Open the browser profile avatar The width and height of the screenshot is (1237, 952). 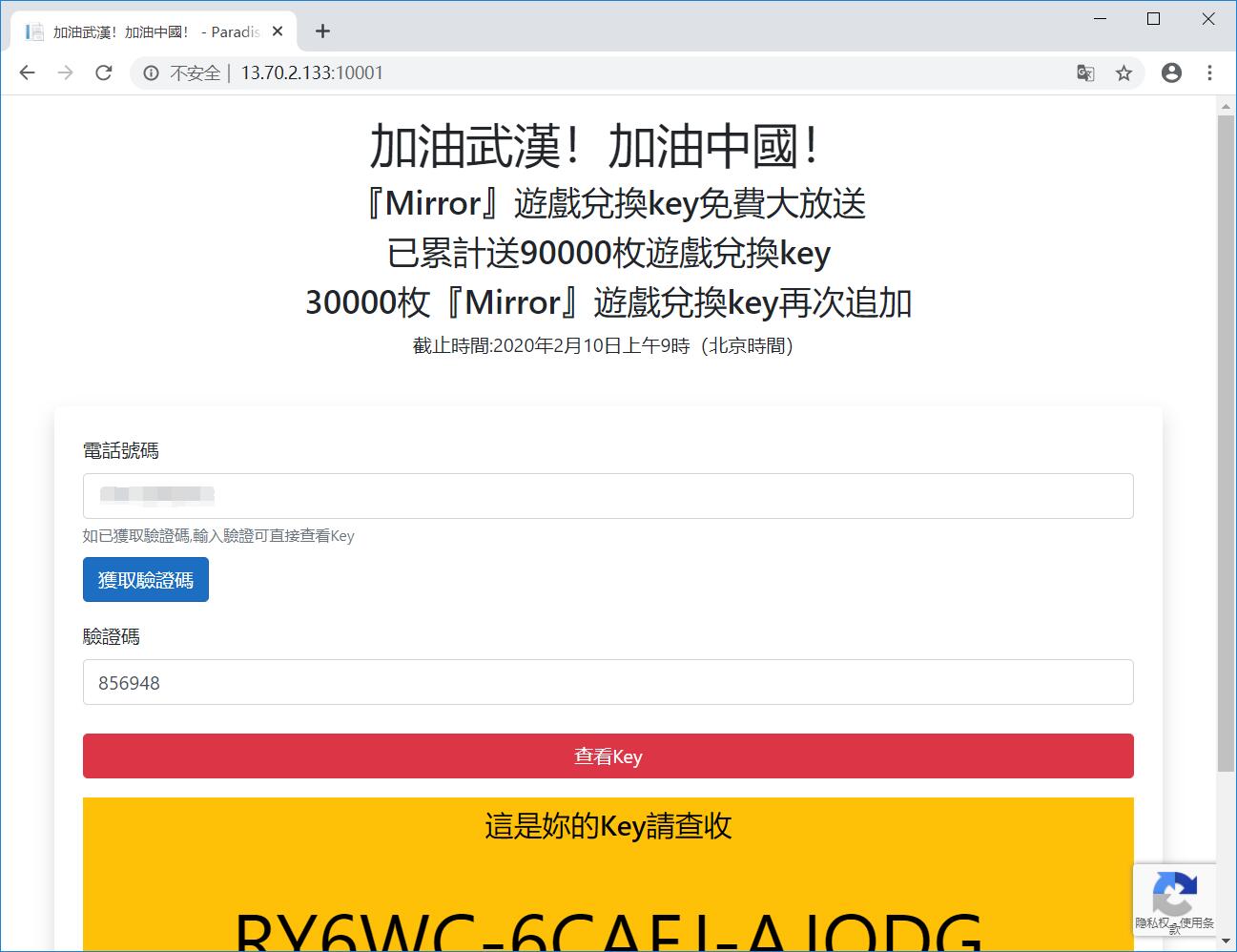1171,72
